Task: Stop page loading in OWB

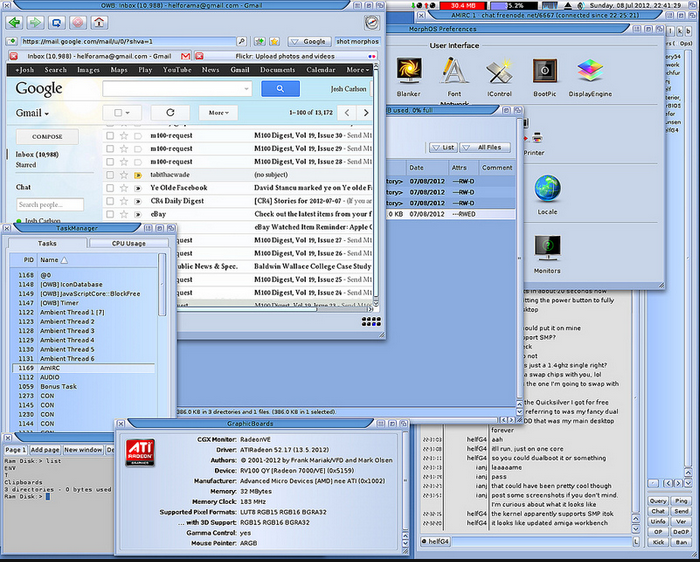Action: tap(78, 22)
